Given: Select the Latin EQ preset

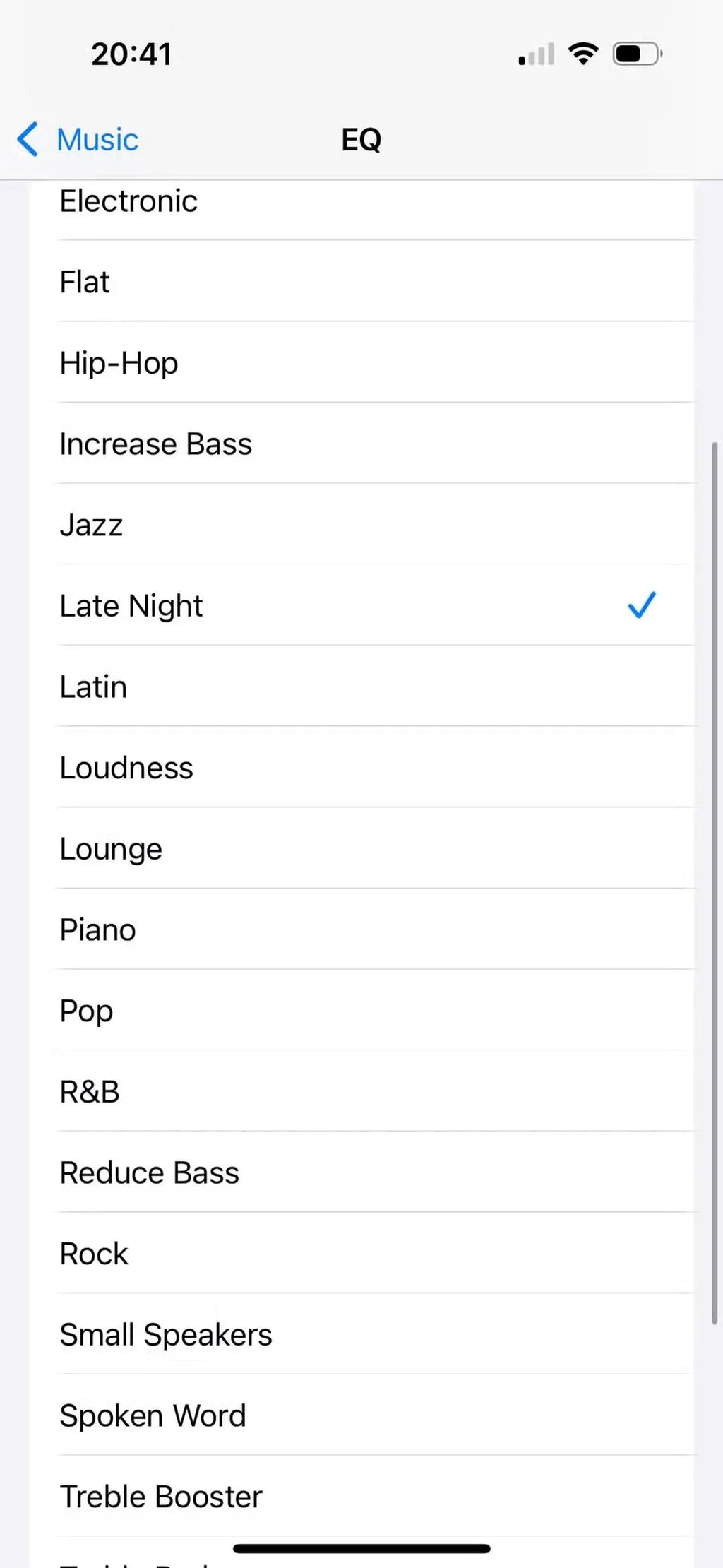Looking at the screenshot, I should pos(93,687).
